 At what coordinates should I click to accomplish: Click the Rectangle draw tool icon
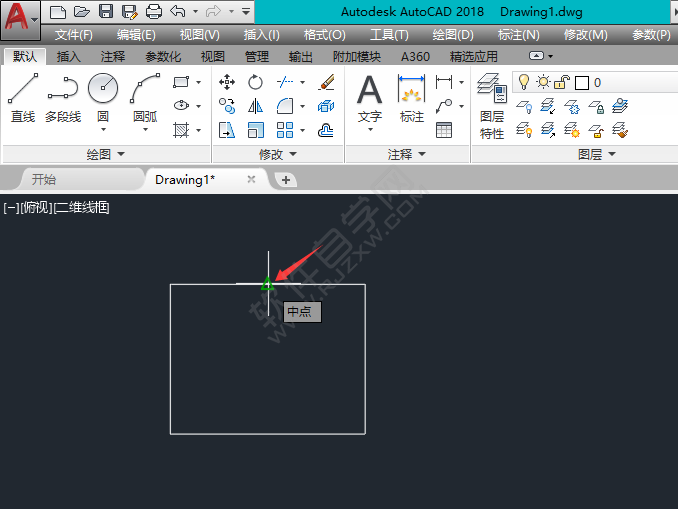click(x=181, y=82)
